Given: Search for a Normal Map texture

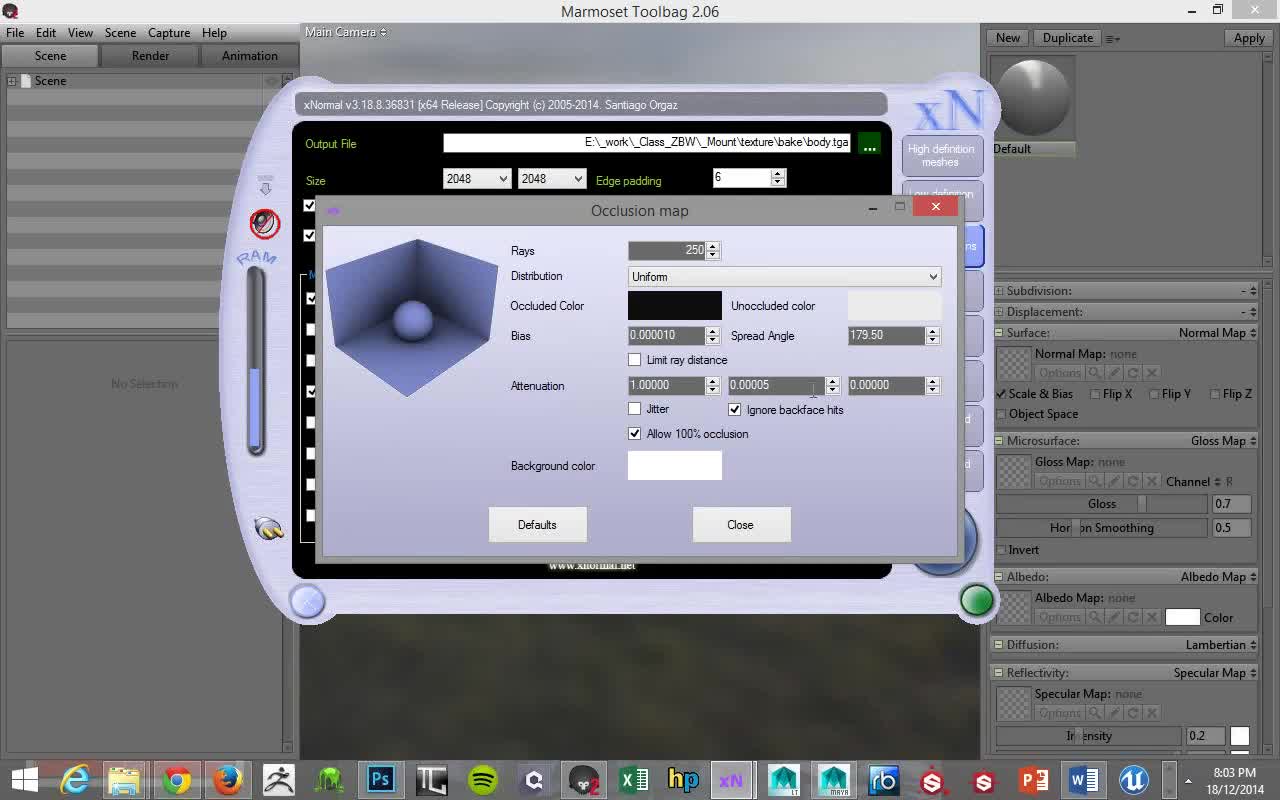Looking at the screenshot, I should point(1096,373).
